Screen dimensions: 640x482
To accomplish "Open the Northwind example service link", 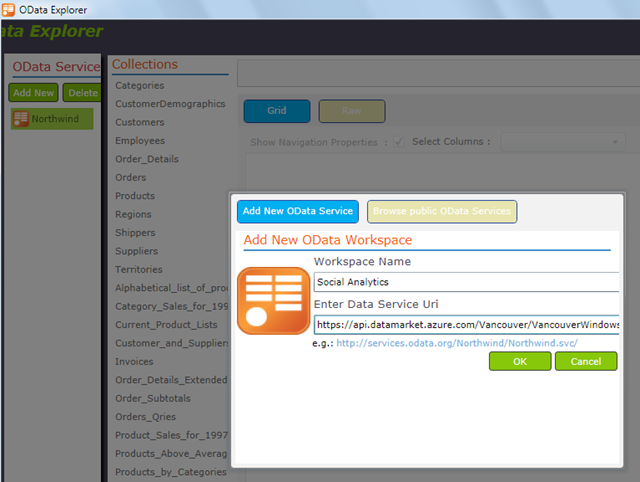I will click(457, 343).
